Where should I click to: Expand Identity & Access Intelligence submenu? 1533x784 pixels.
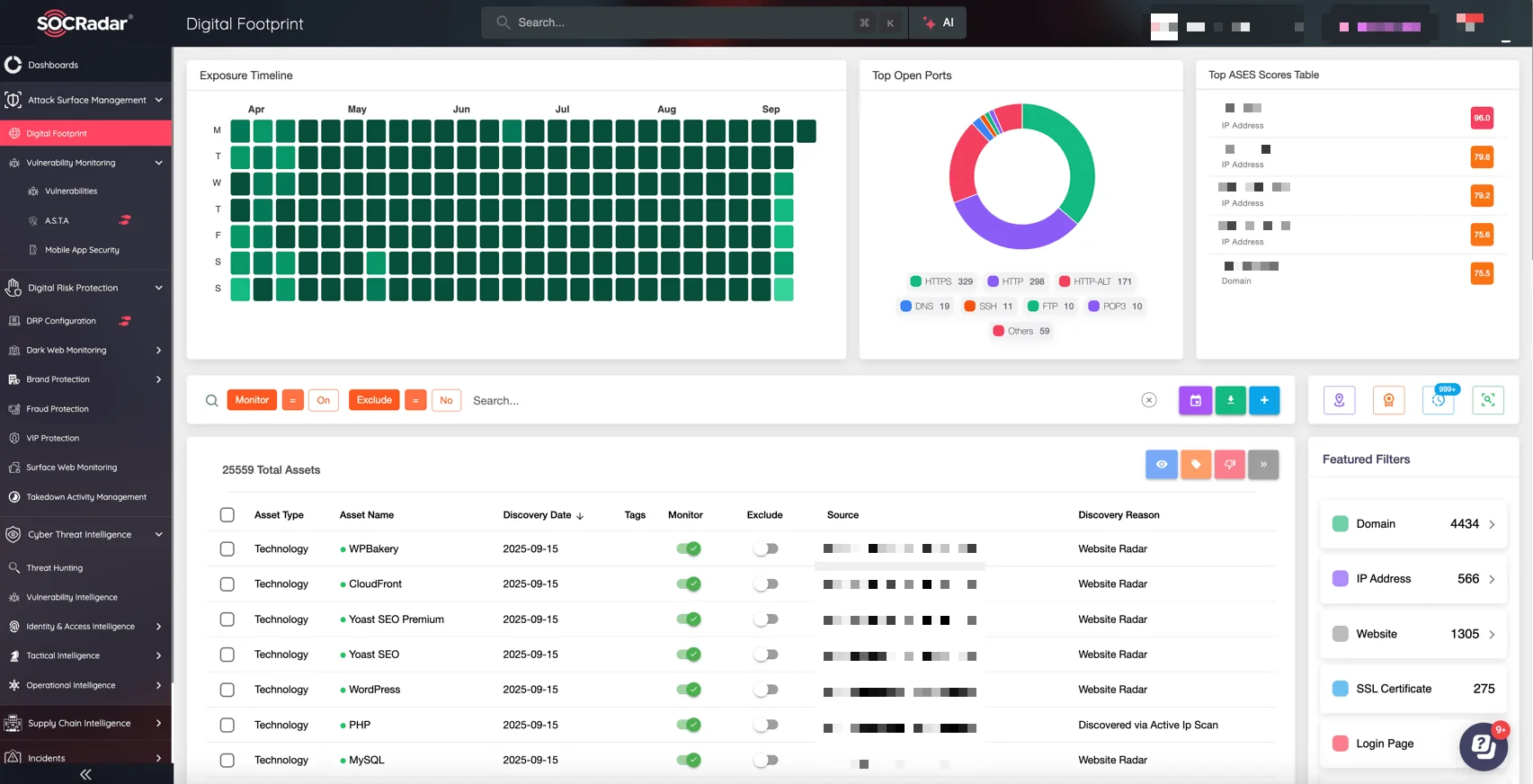click(158, 627)
